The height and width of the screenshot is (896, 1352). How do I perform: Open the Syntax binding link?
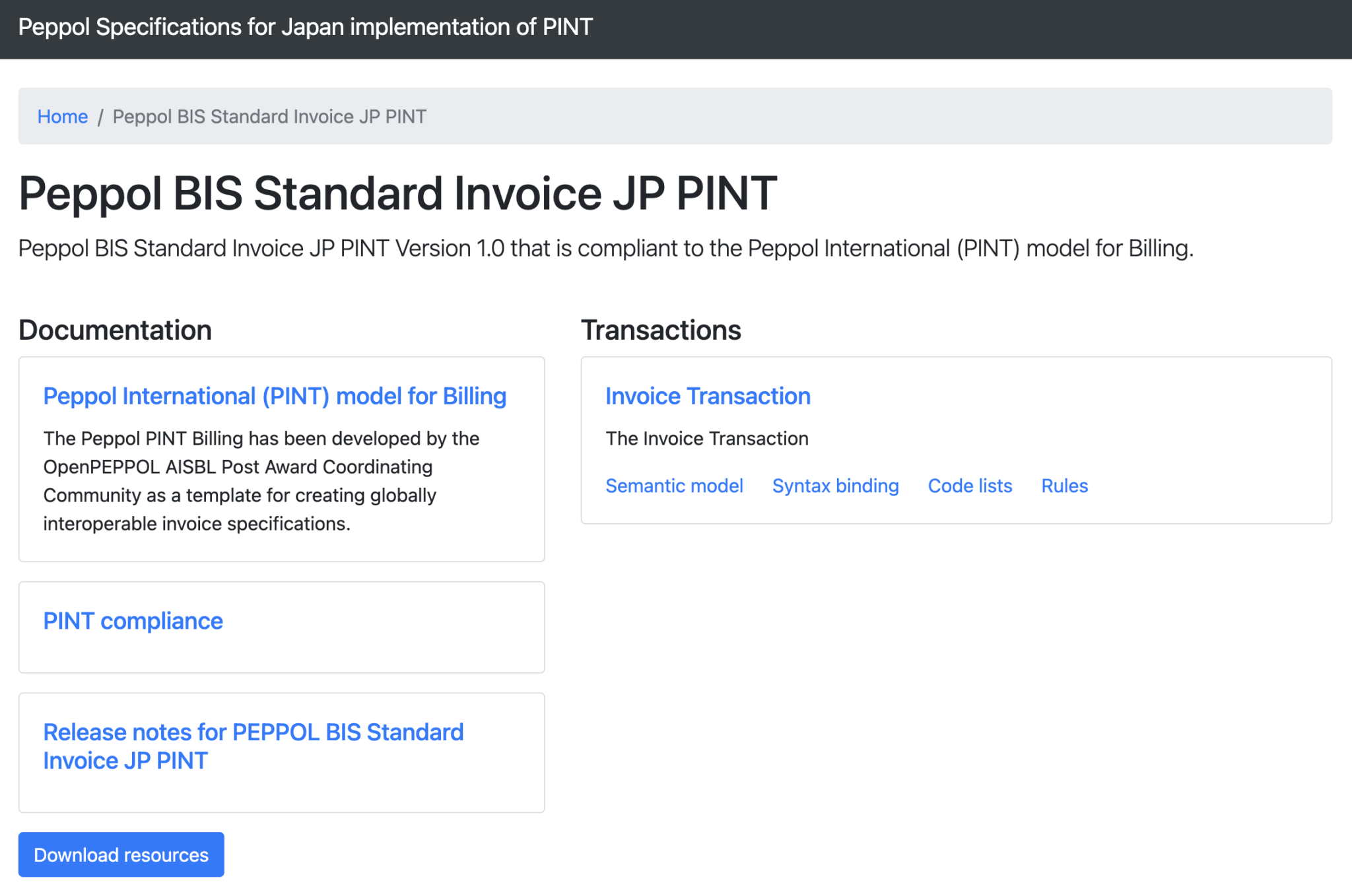tap(835, 486)
